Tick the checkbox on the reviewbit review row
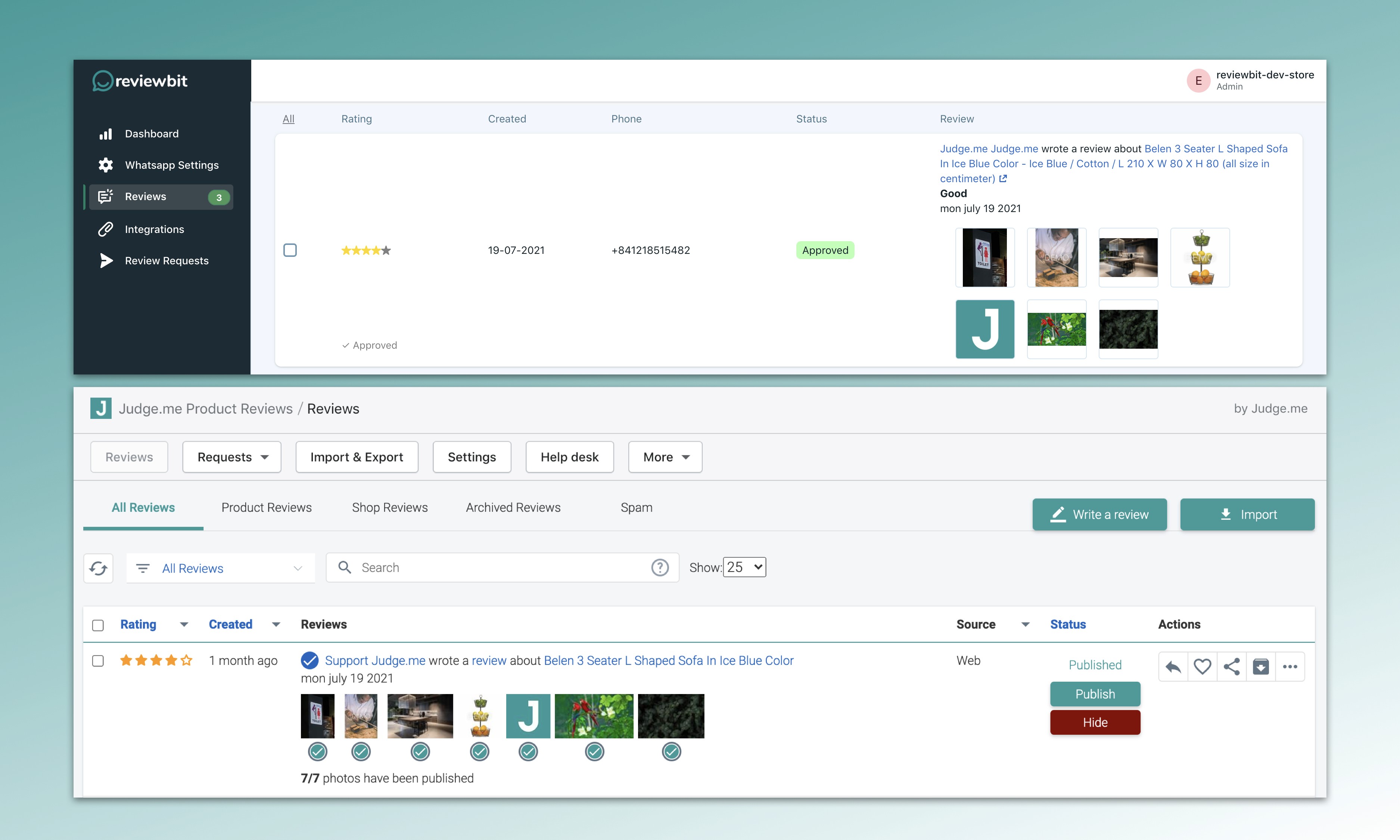Image resolution: width=1400 pixels, height=840 pixels. coord(290,250)
